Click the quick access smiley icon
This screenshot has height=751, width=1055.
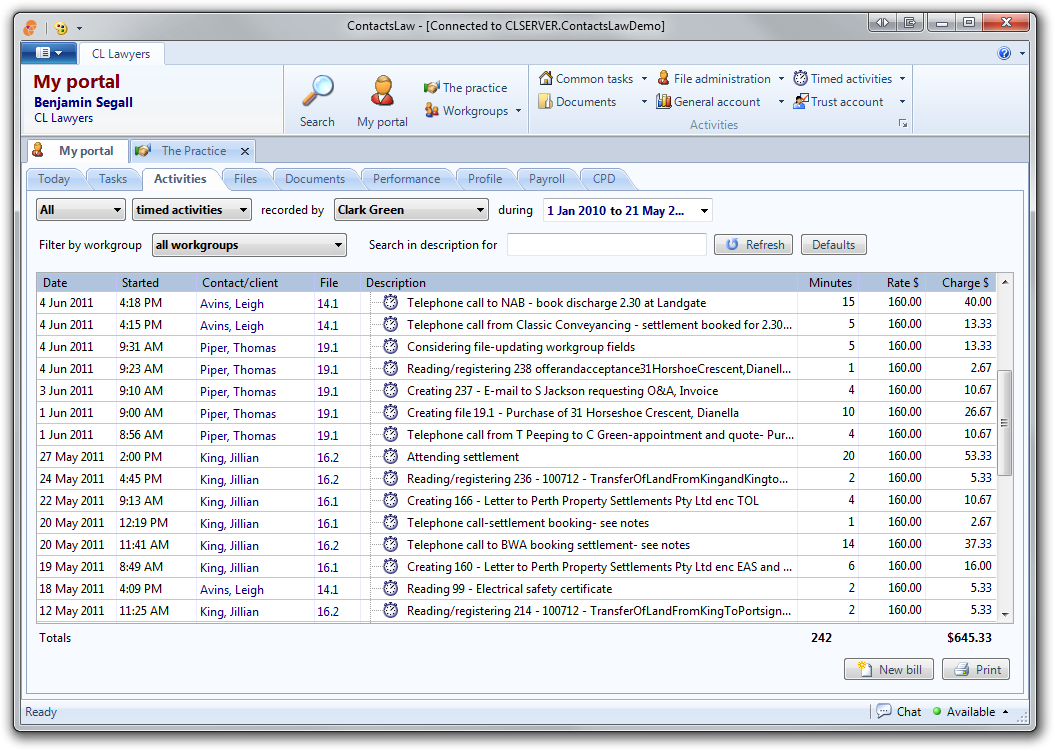point(61,28)
